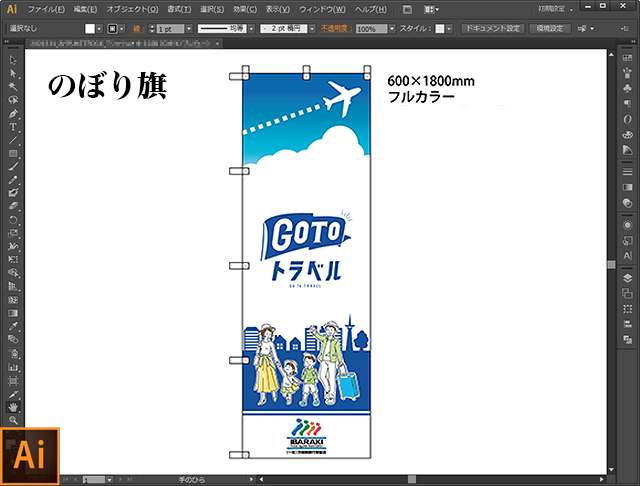The width and height of the screenshot is (640, 486).
Task: Open the Transparency panel icon
Action: tap(627, 203)
